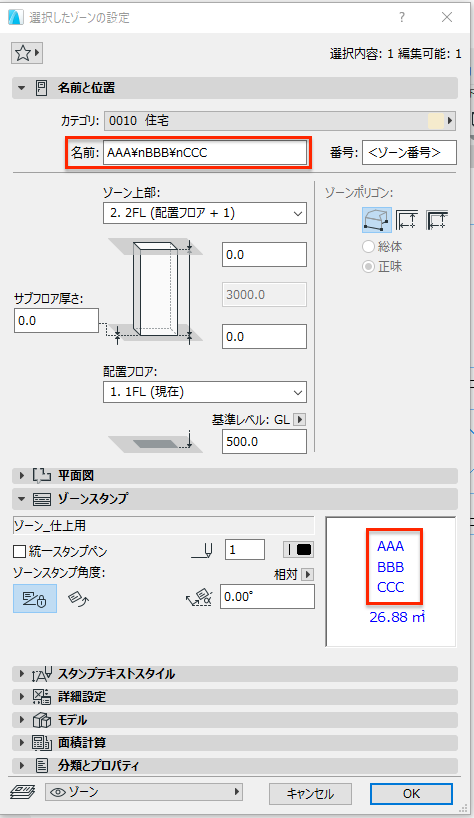Select the inner edge zone polygon icon

pyautogui.click(x=407, y=220)
